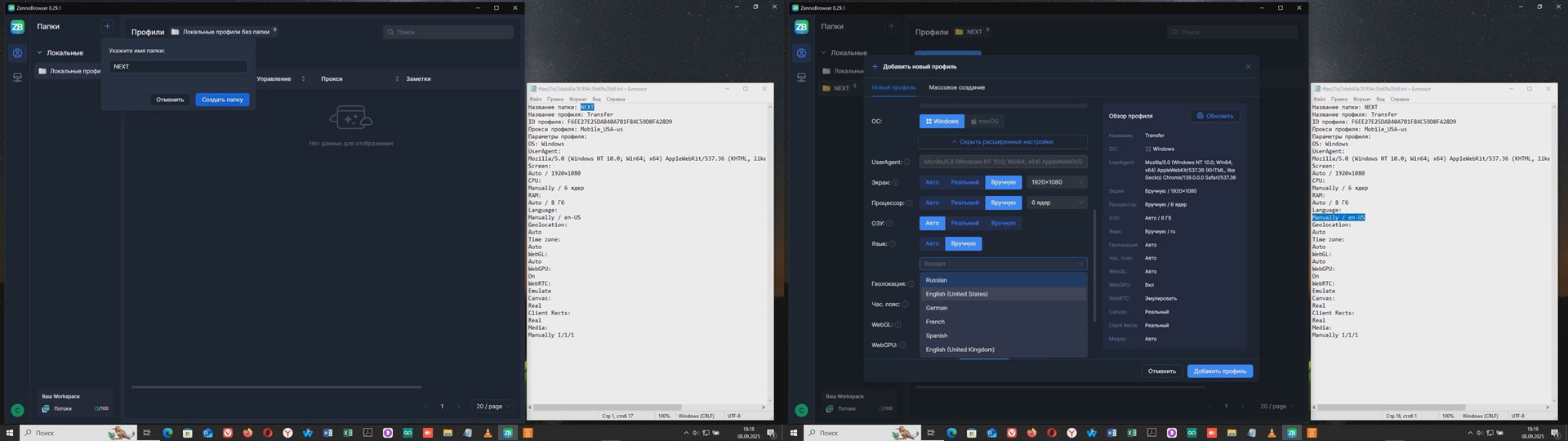Set Язык mode to Вручную
Viewport: 1568px width, 441px height.
964,243
